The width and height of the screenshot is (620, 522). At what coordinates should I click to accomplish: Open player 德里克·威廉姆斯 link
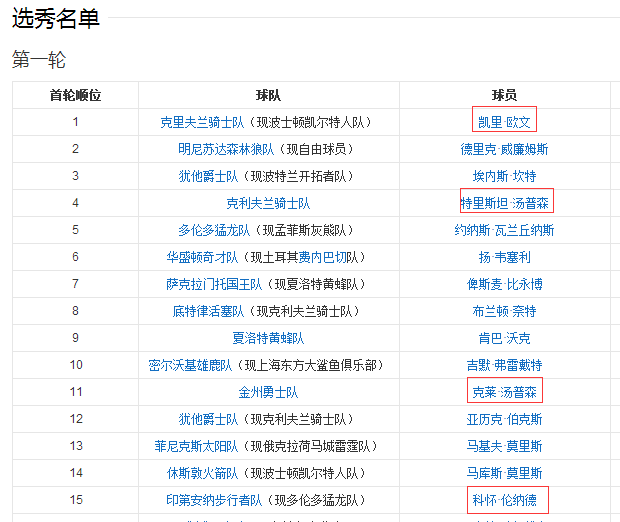tap(504, 149)
